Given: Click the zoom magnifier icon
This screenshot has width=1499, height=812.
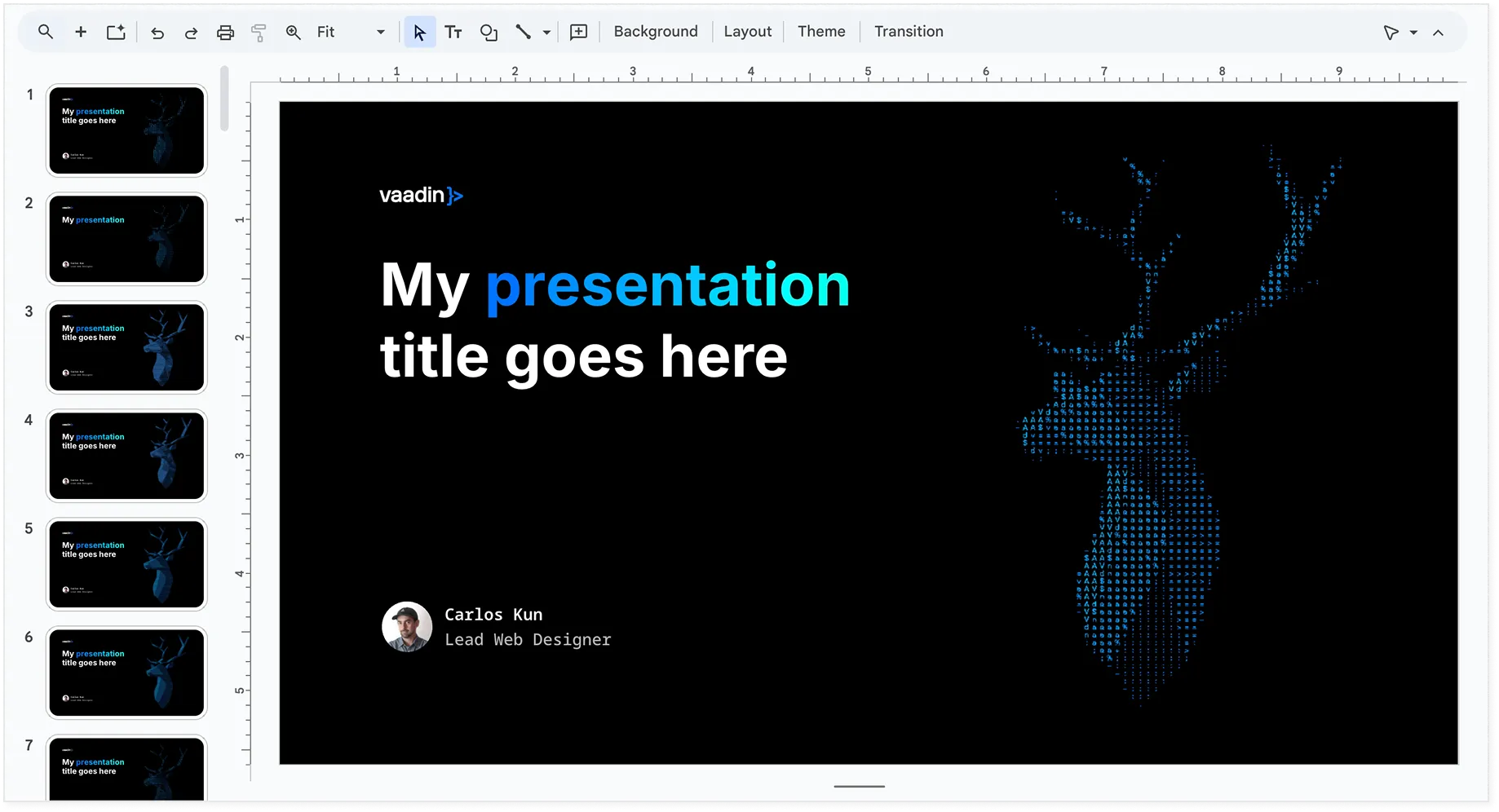Looking at the screenshot, I should pyautogui.click(x=293, y=32).
